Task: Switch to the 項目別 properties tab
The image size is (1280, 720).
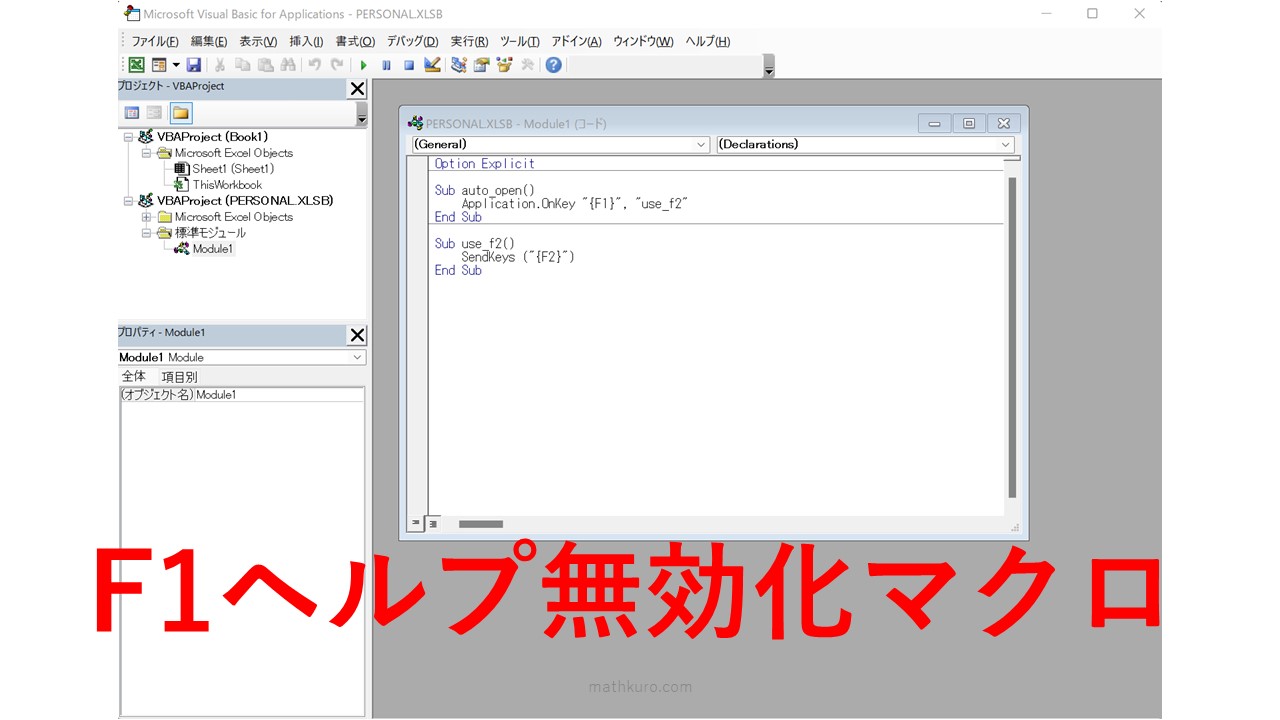Action: point(180,377)
